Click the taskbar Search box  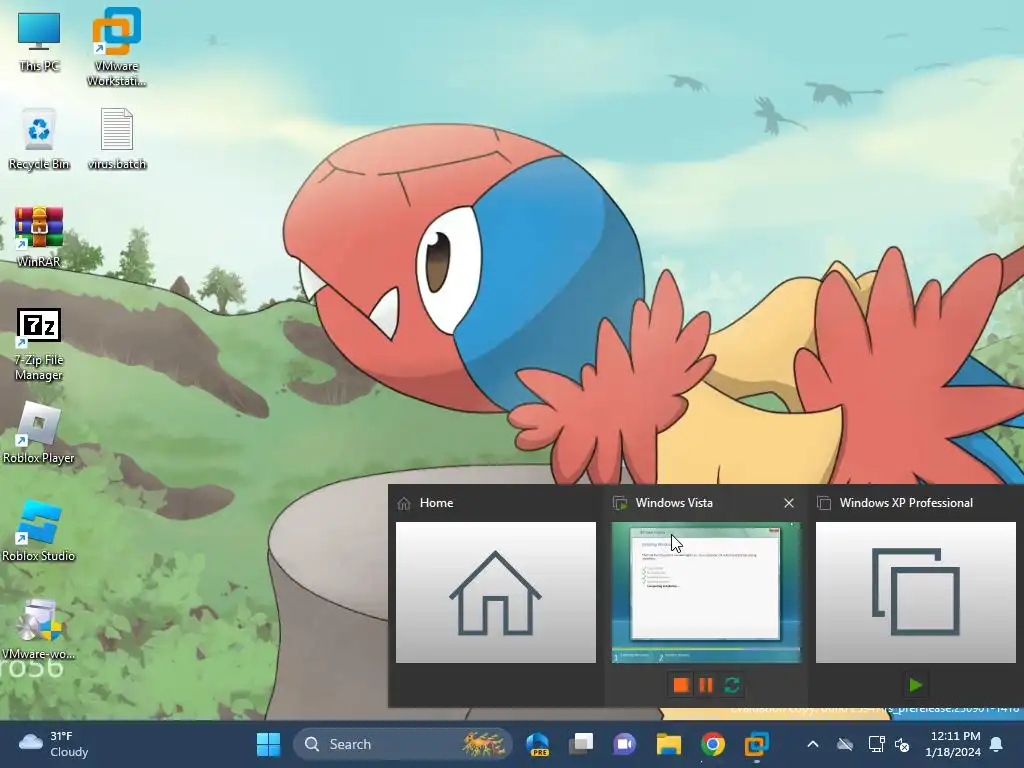(x=403, y=744)
